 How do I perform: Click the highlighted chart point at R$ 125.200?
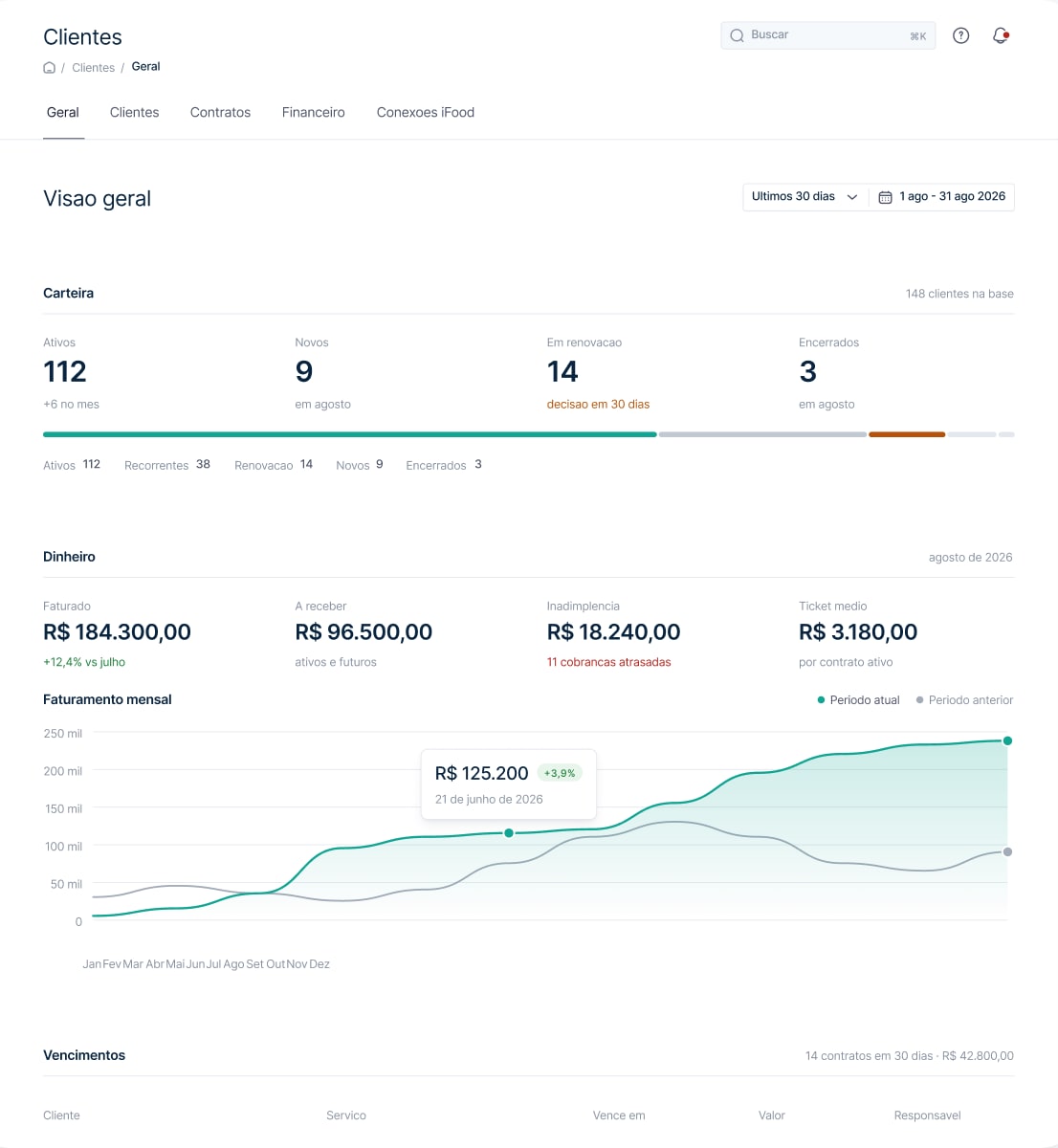pyautogui.click(x=509, y=833)
